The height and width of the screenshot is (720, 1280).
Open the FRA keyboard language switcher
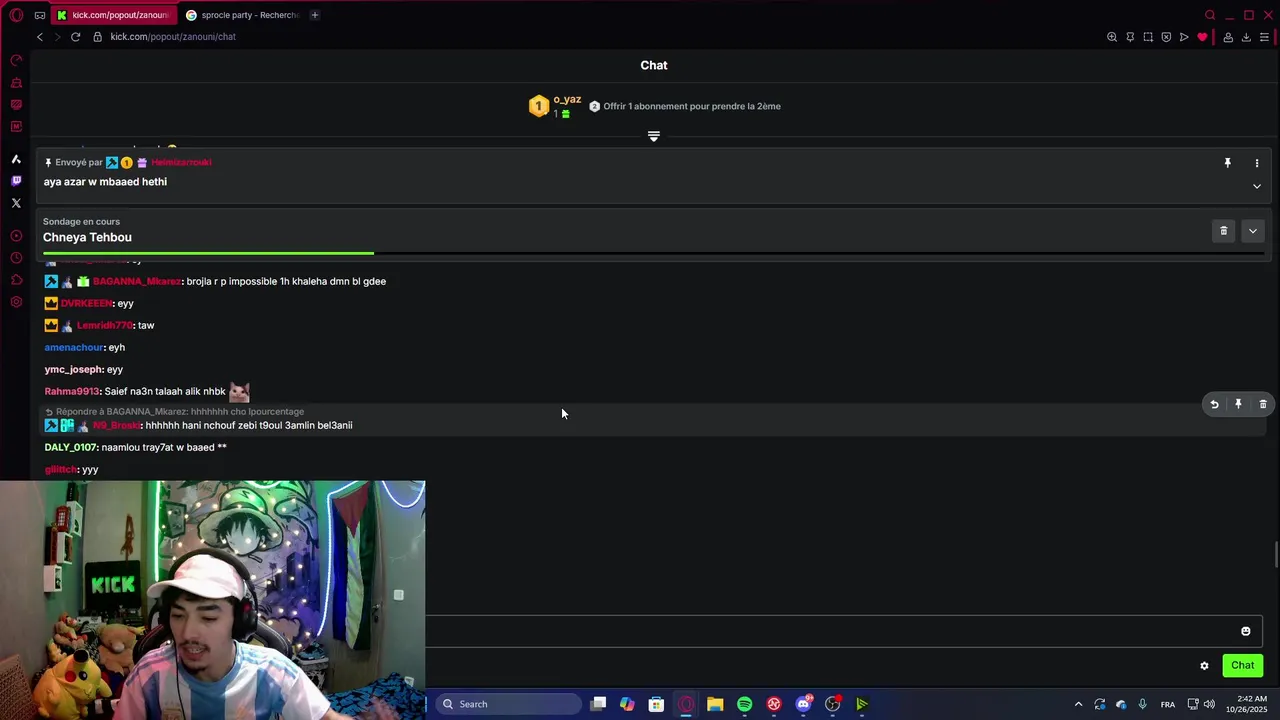pyautogui.click(x=1168, y=704)
